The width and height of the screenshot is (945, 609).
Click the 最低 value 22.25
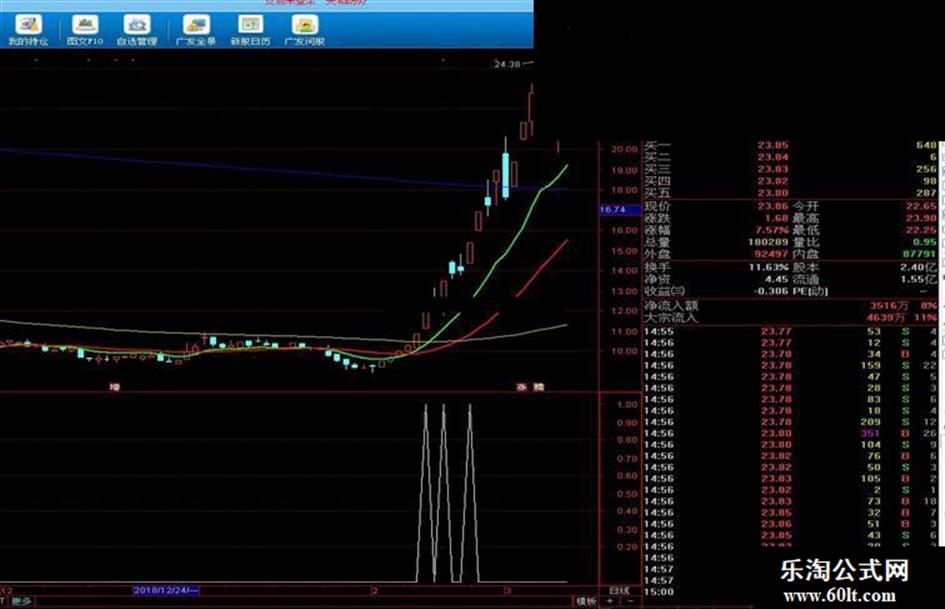coord(921,230)
